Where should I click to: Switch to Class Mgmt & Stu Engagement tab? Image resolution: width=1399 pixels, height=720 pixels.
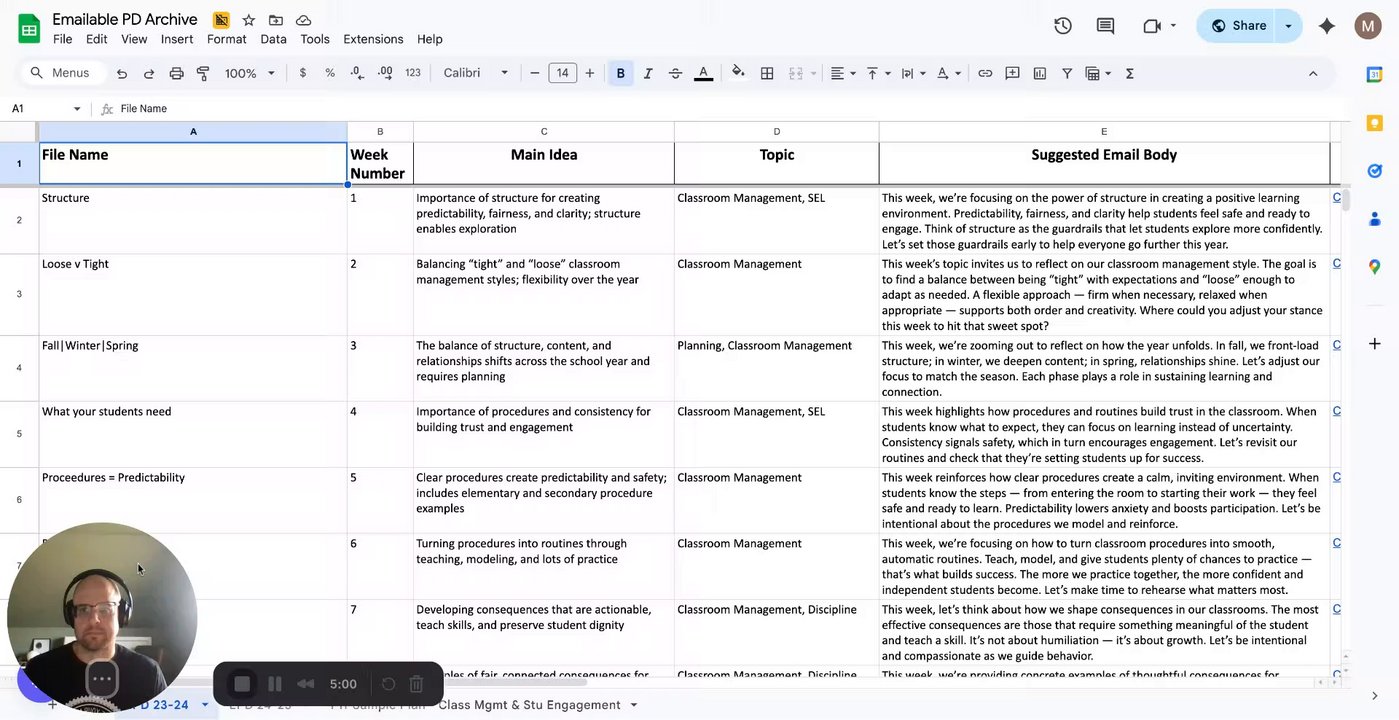(530, 705)
